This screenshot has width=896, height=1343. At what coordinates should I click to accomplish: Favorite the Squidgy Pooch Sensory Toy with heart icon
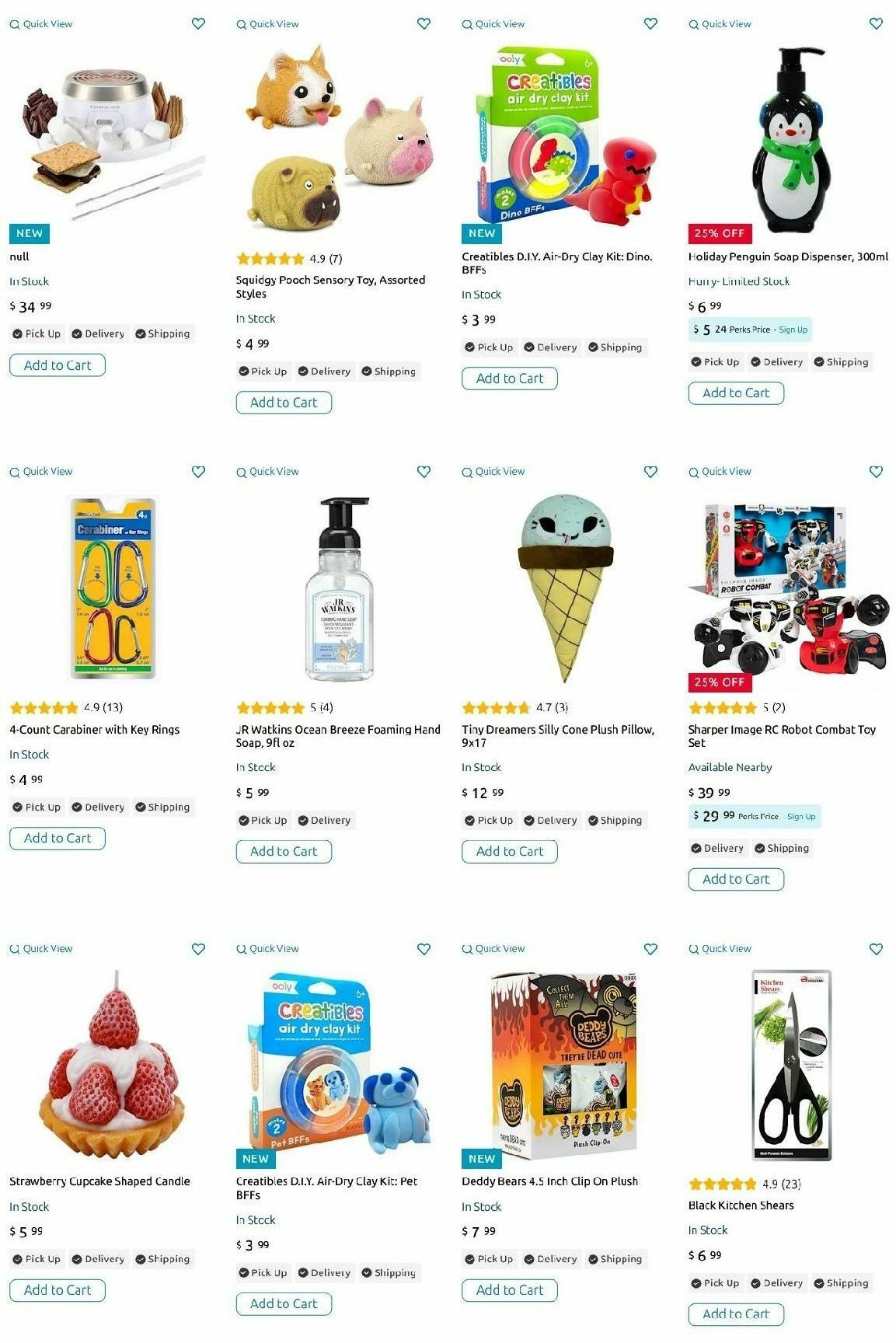tap(424, 24)
